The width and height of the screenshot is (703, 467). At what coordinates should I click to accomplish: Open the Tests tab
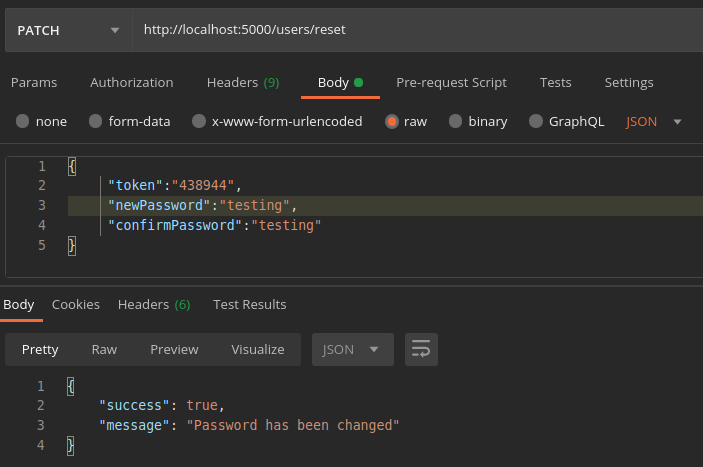coord(555,82)
